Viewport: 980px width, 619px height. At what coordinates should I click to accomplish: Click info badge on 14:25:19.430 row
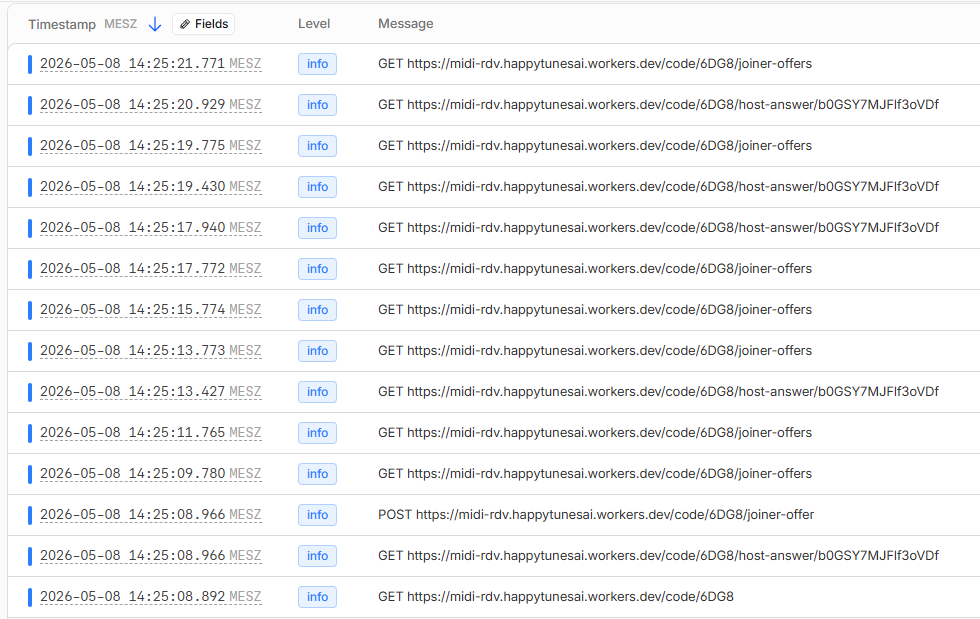pos(318,186)
